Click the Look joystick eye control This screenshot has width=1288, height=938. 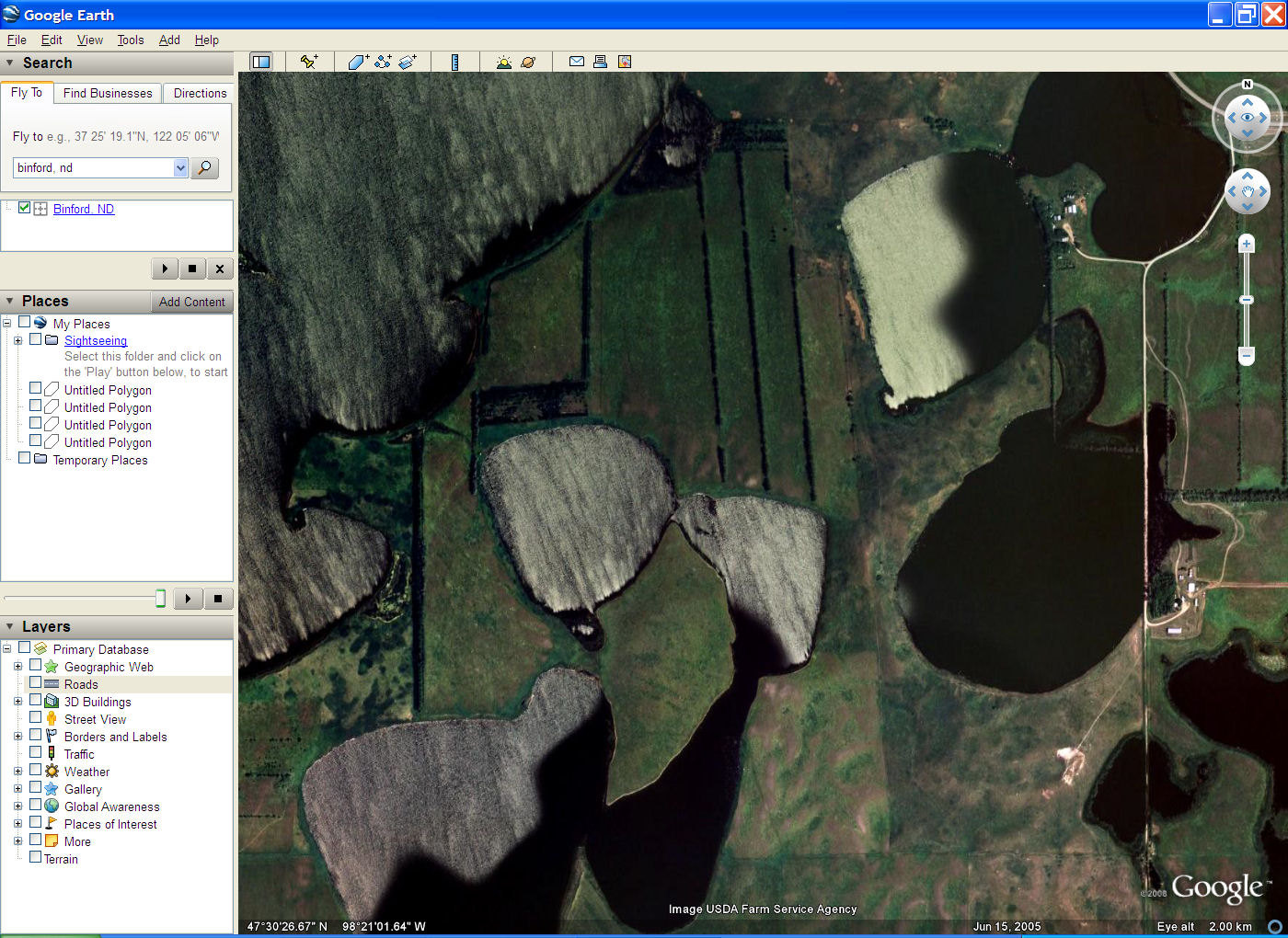point(1248,118)
